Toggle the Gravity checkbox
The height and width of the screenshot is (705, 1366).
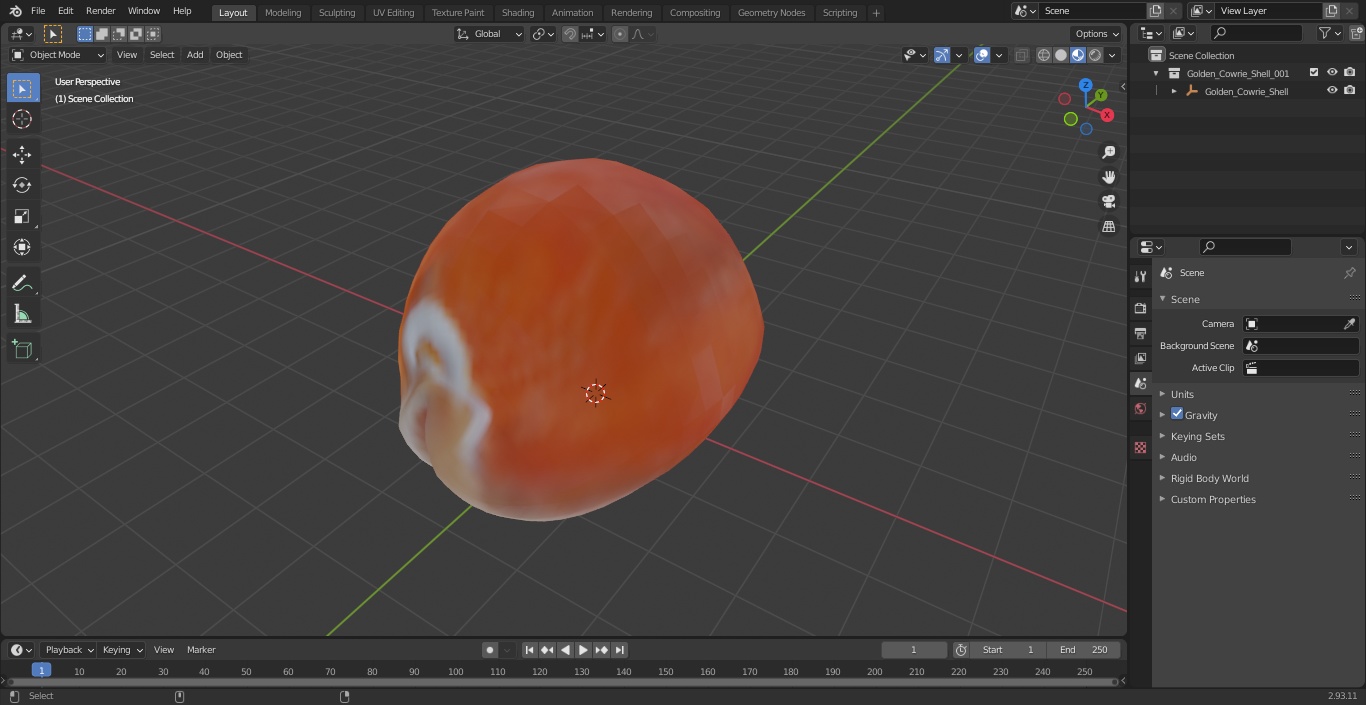(x=1177, y=414)
